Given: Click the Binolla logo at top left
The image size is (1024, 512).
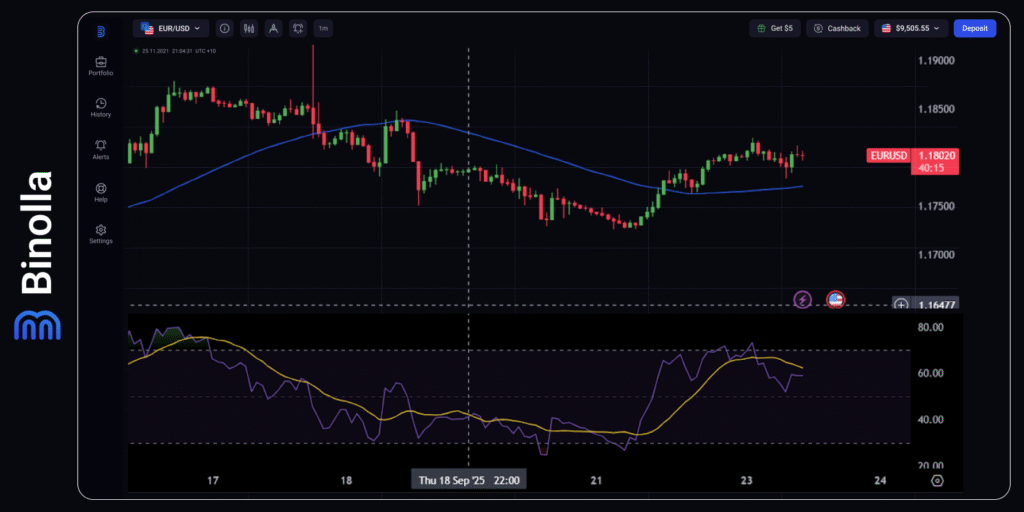Looking at the screenshot, I should point(101,31).
